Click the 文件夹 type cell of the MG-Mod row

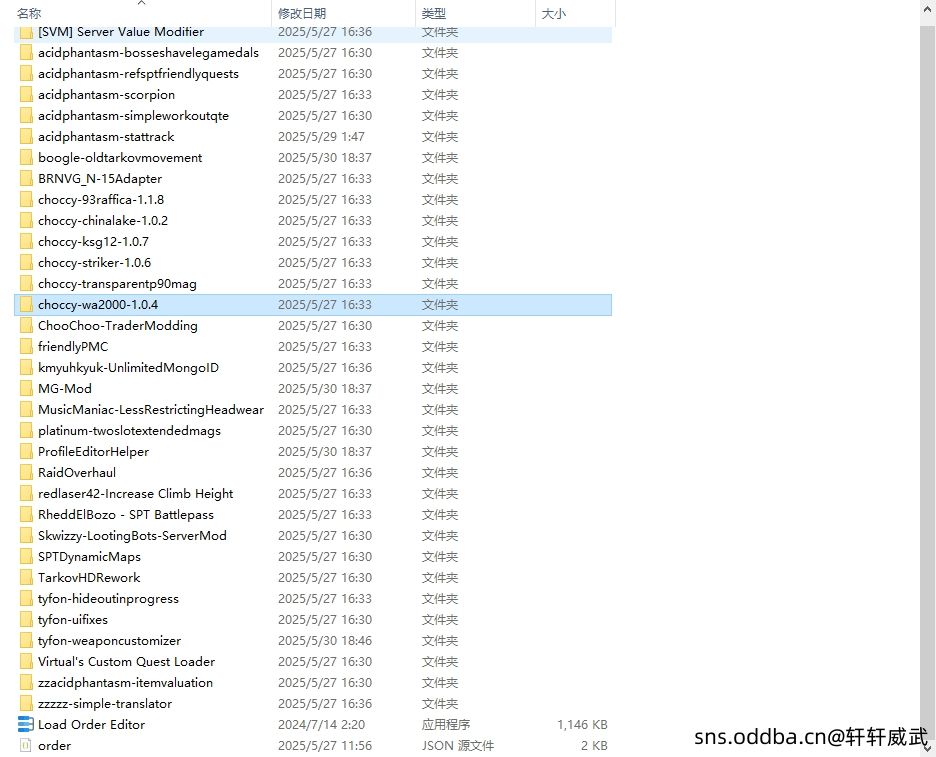pos(440,389)
